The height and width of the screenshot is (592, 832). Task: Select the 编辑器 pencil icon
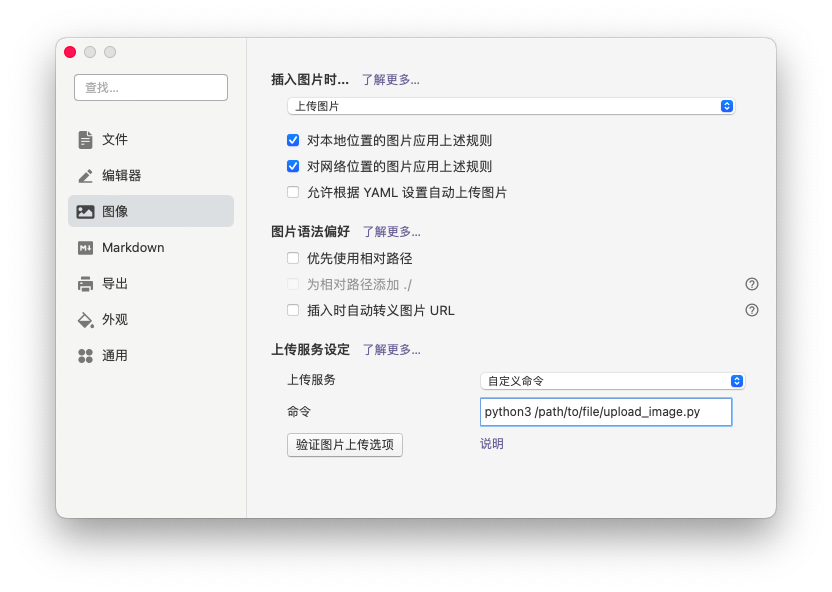point(85,176)
